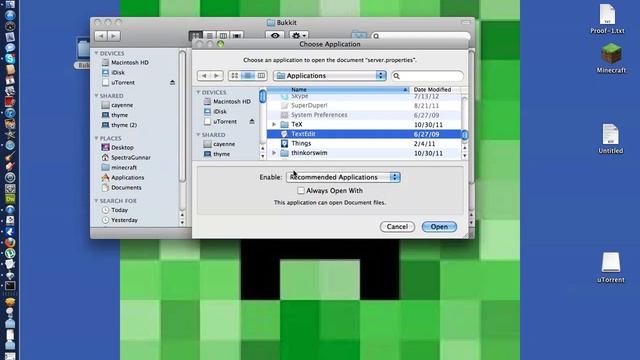Open the Enable Recommended Applications dropdown
Image resolution: width=640 pixels, height=360 pixels.
pyautogui.click(x=343, y=177)
